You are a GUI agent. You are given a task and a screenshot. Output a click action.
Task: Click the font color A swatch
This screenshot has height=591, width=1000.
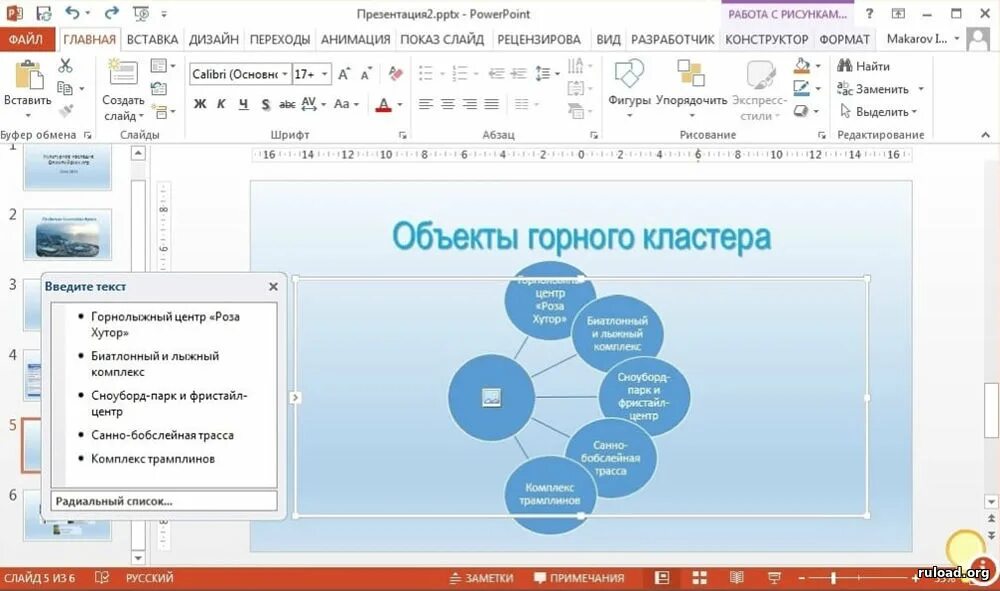[x=383, y=104]
